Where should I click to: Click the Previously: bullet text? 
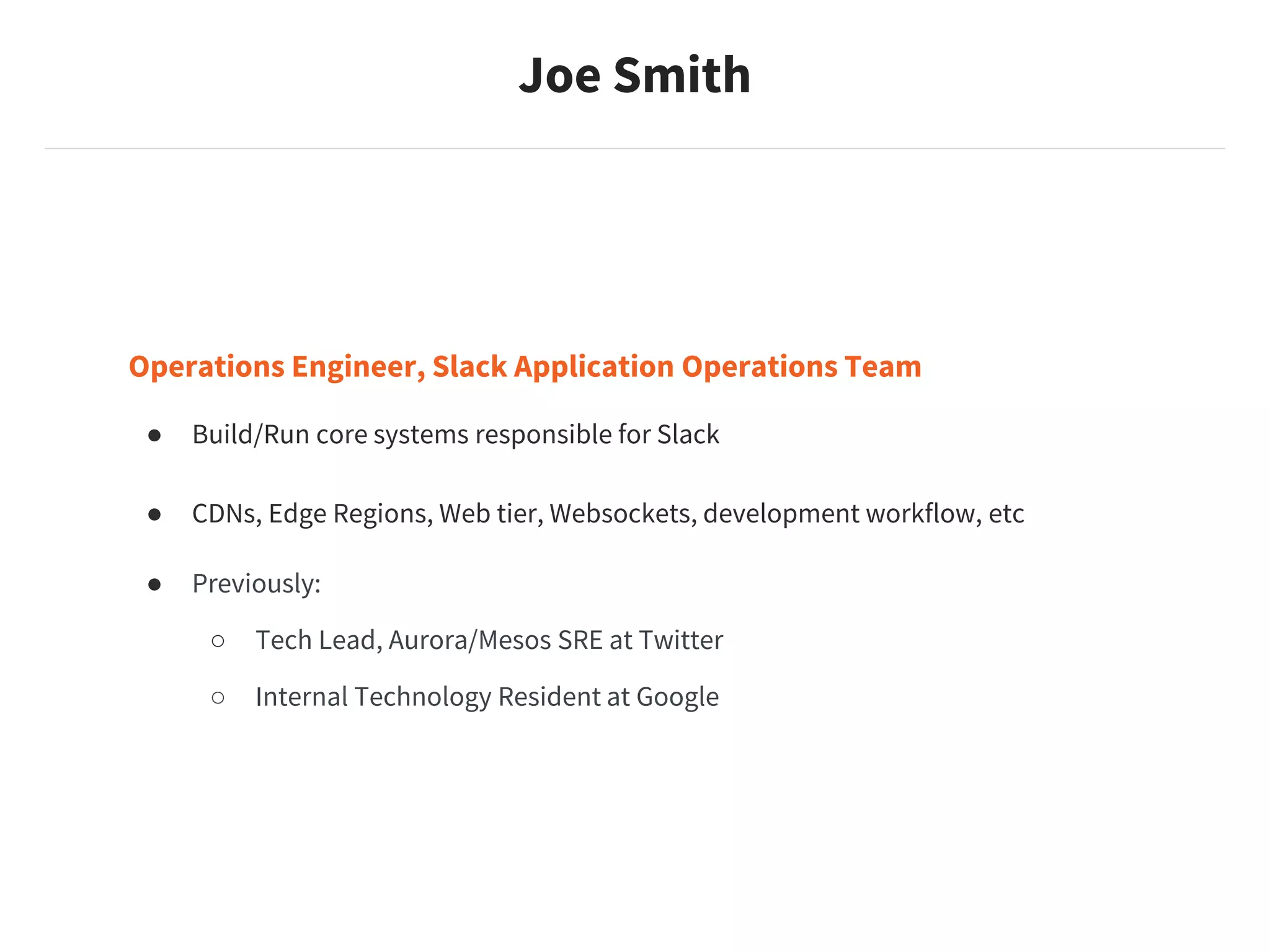pyautogui.click(x=256, y=584)
